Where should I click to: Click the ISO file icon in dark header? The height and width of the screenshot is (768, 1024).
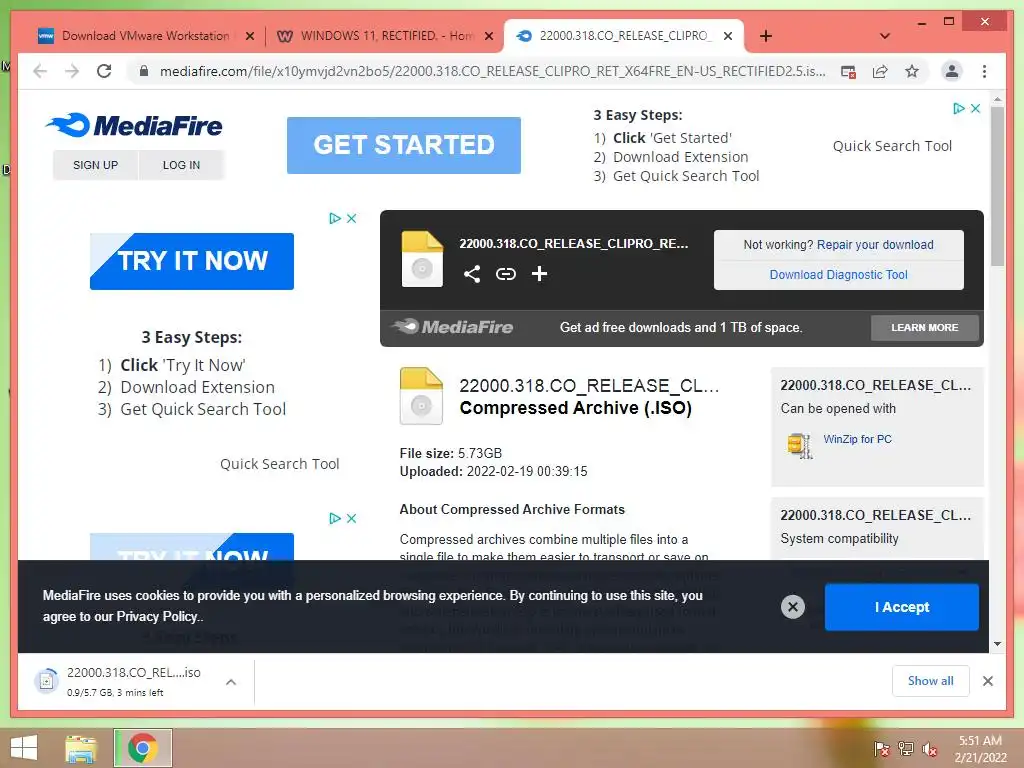pos(422,259)
